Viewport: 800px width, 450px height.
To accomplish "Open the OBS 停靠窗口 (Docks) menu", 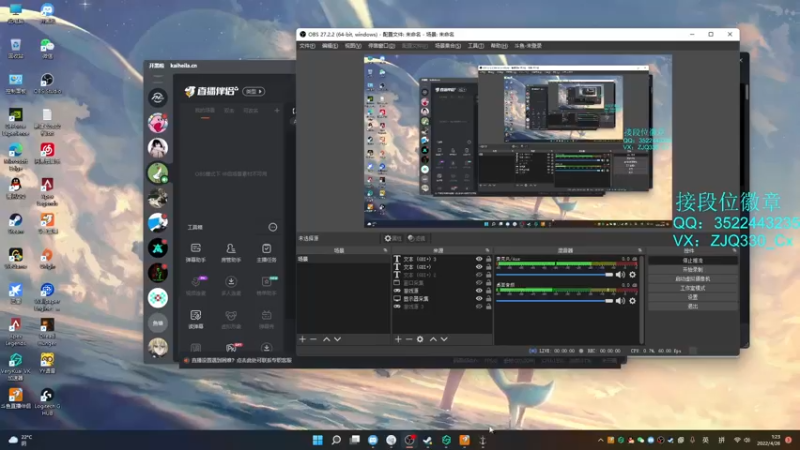I will (381, 46).
